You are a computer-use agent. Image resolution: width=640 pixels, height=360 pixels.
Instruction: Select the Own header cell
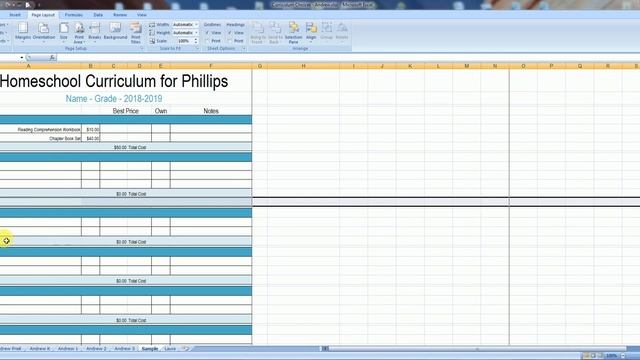pyautogui.click(x=161, y=111)
